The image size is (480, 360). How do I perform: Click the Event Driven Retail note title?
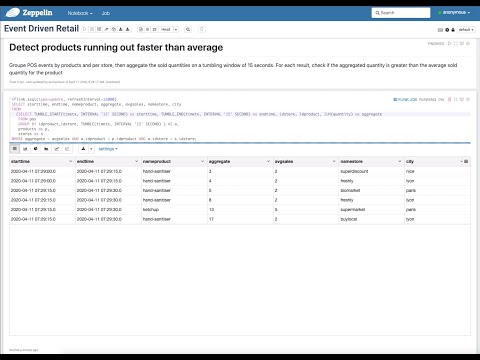click(41, 29)
